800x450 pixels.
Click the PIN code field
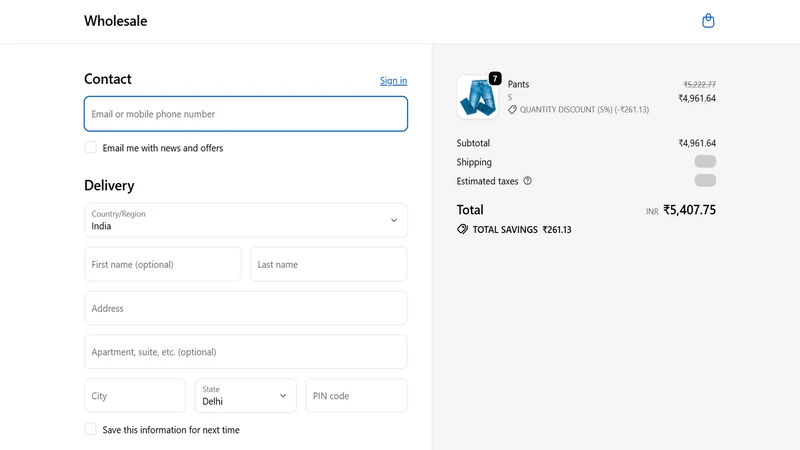pyautogui.click(x=356, y=395)
